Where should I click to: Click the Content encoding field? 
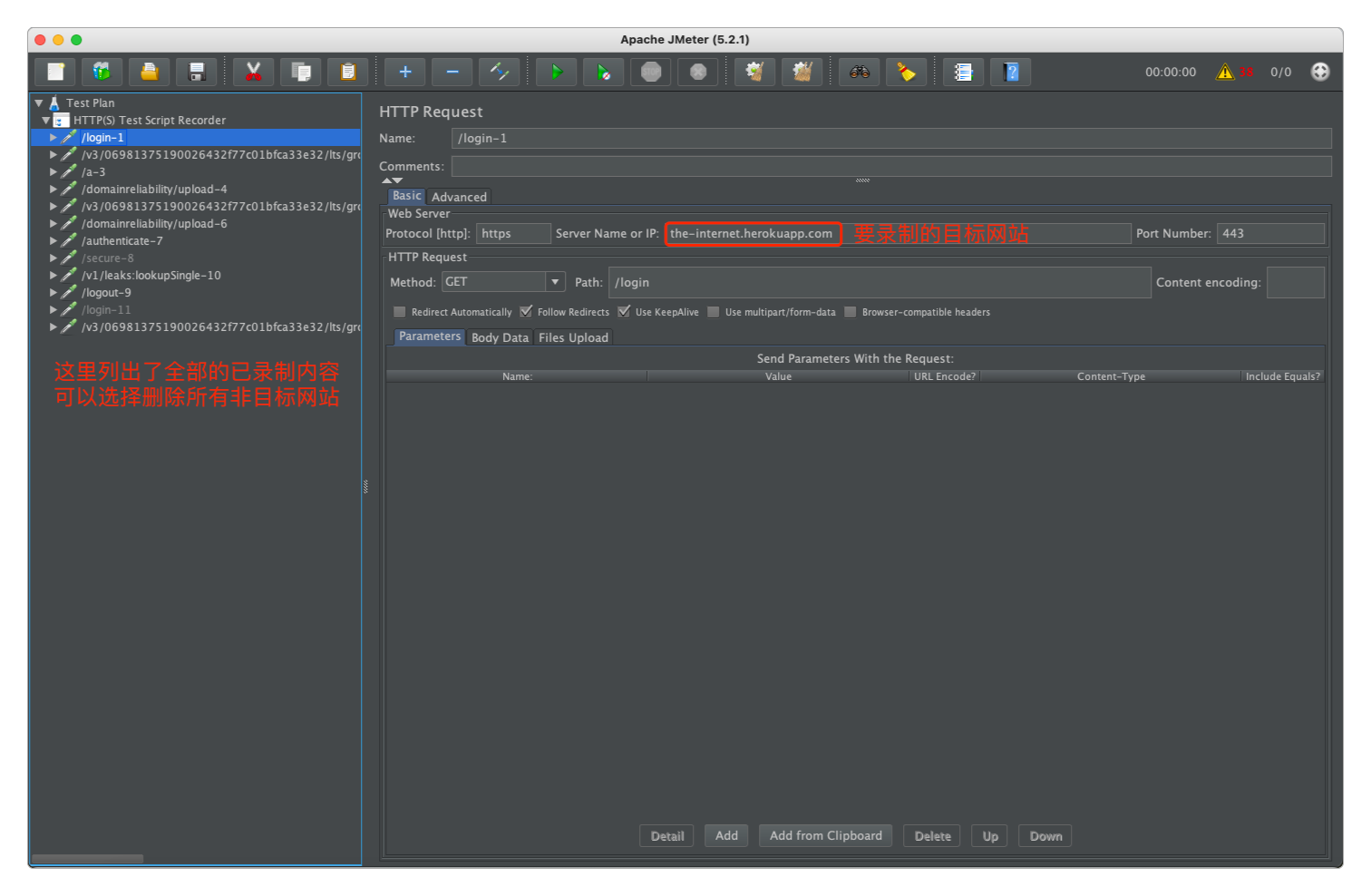1296,282
